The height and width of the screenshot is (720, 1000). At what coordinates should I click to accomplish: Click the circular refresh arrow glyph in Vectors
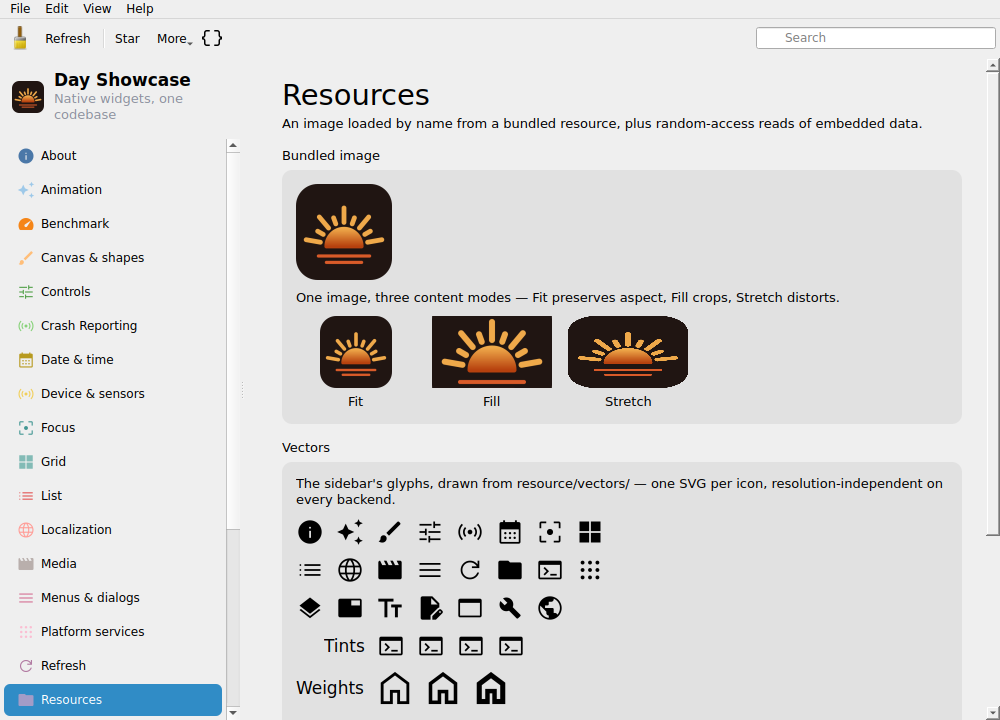(x=470, y=570)
